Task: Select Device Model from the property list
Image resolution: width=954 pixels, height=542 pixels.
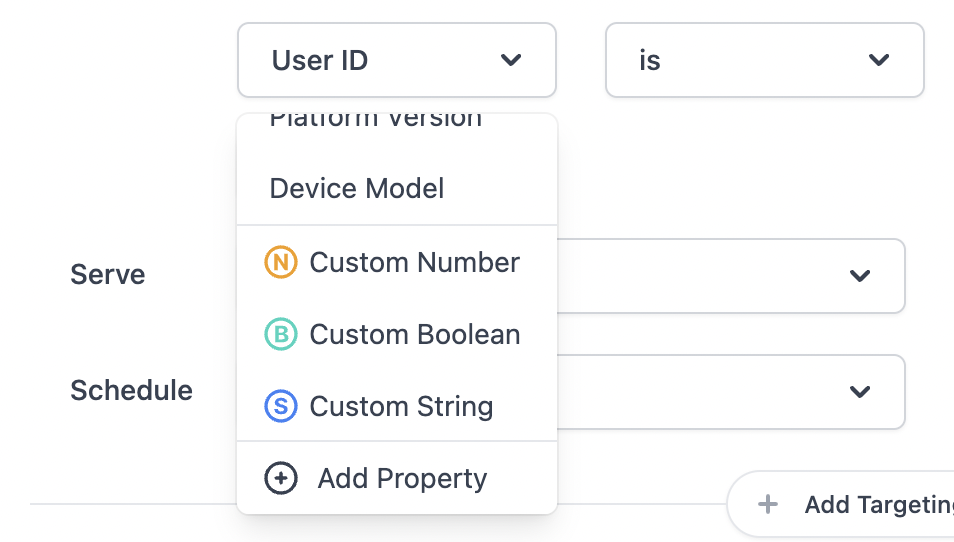Action: tap(357, 189)
